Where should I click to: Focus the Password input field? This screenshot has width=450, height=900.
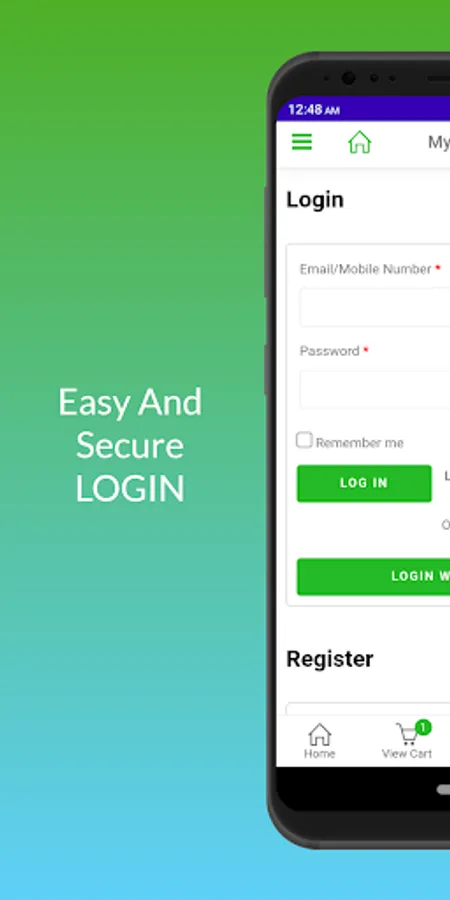[374, 389]
